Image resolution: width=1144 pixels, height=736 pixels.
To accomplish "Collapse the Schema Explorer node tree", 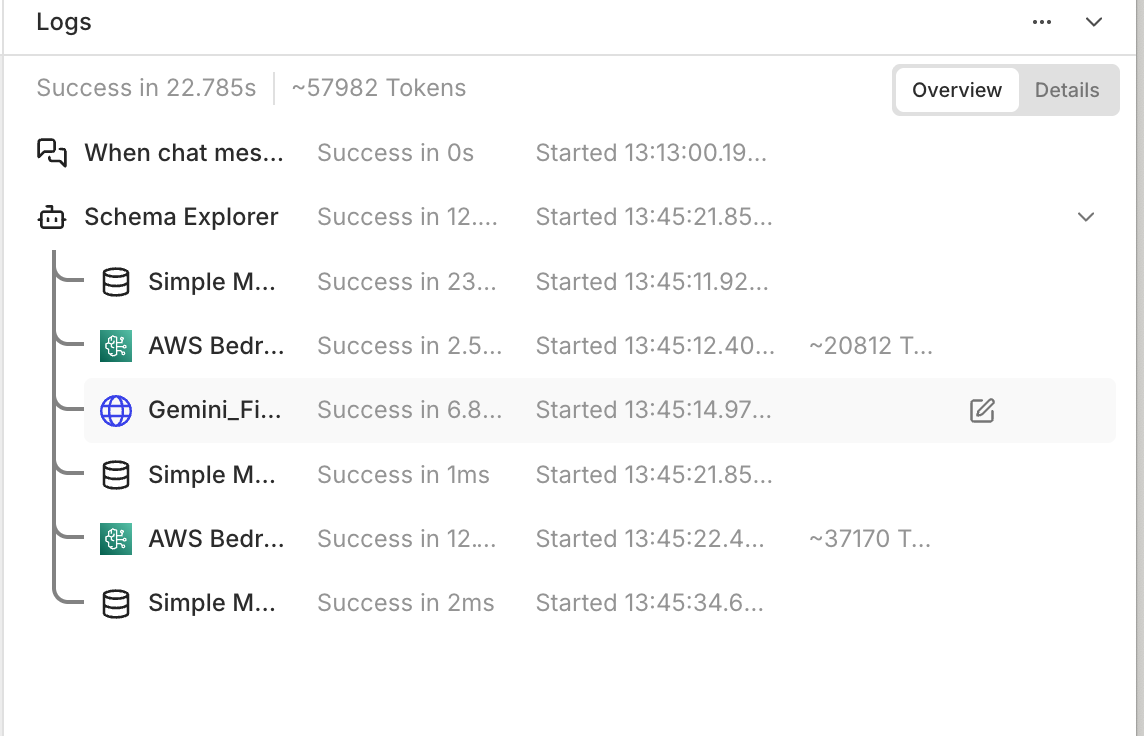I will pos(1086,217).
